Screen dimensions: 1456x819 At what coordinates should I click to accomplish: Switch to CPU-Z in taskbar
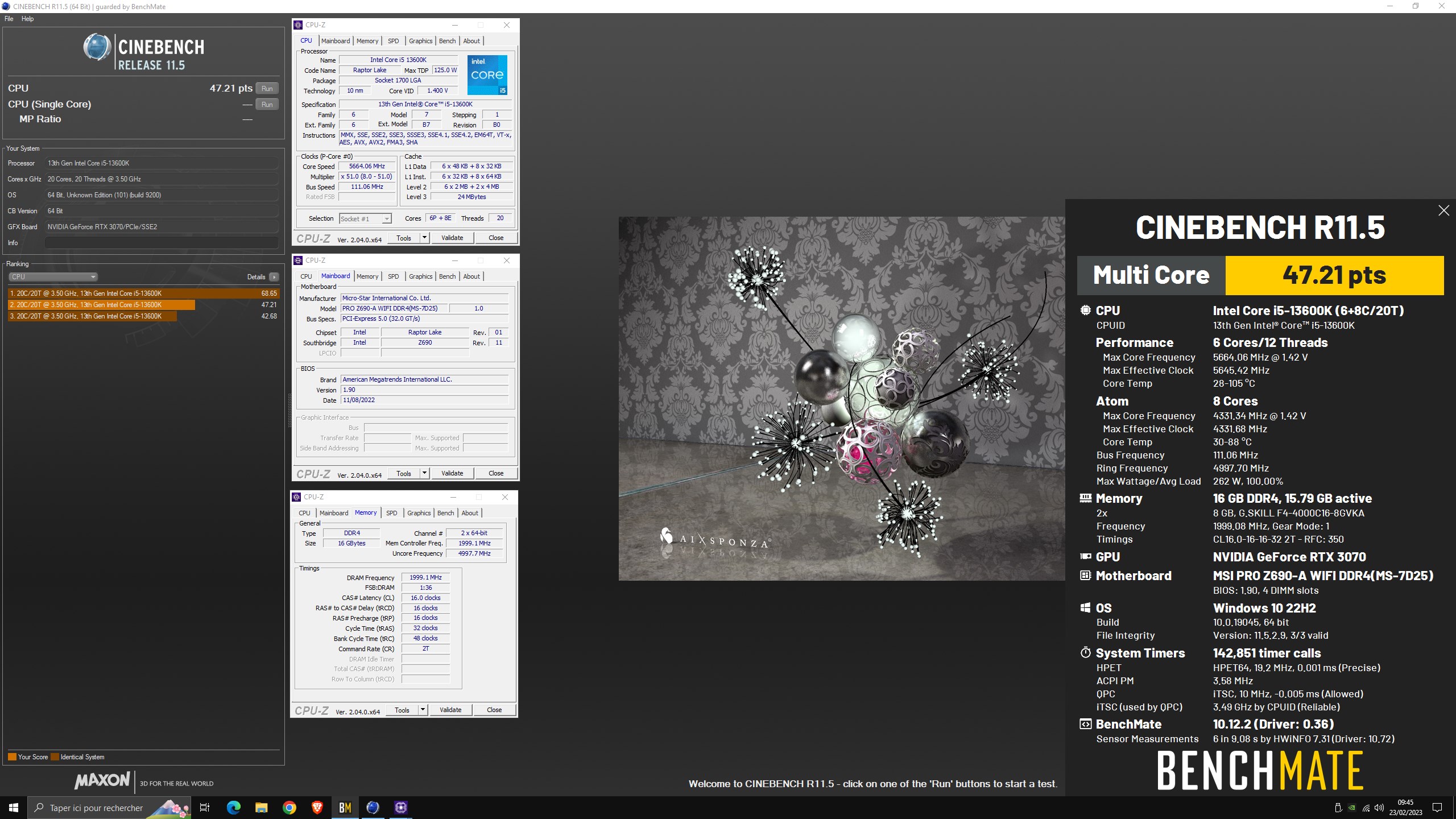point(400,808)
